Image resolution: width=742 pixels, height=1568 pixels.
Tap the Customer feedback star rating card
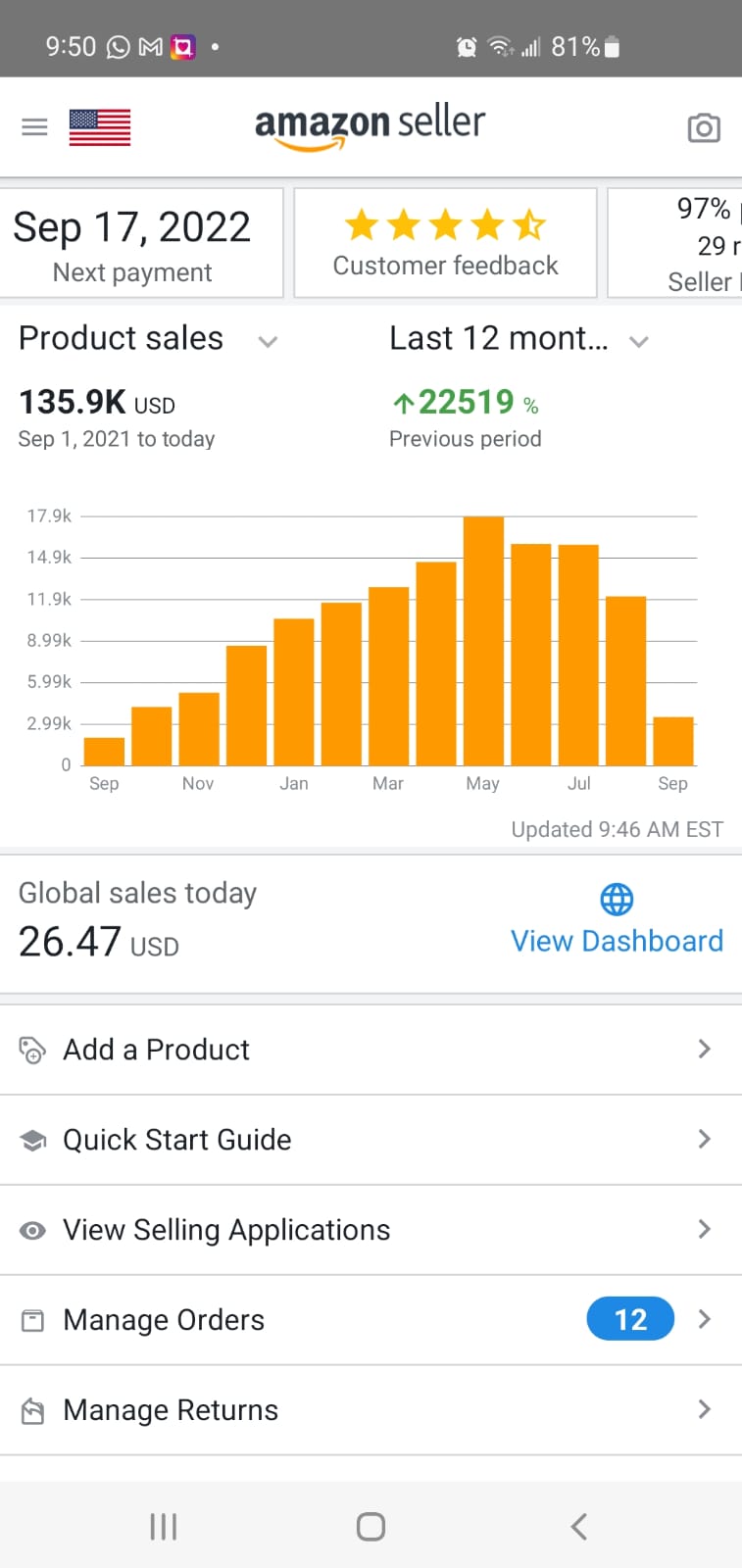445,243
